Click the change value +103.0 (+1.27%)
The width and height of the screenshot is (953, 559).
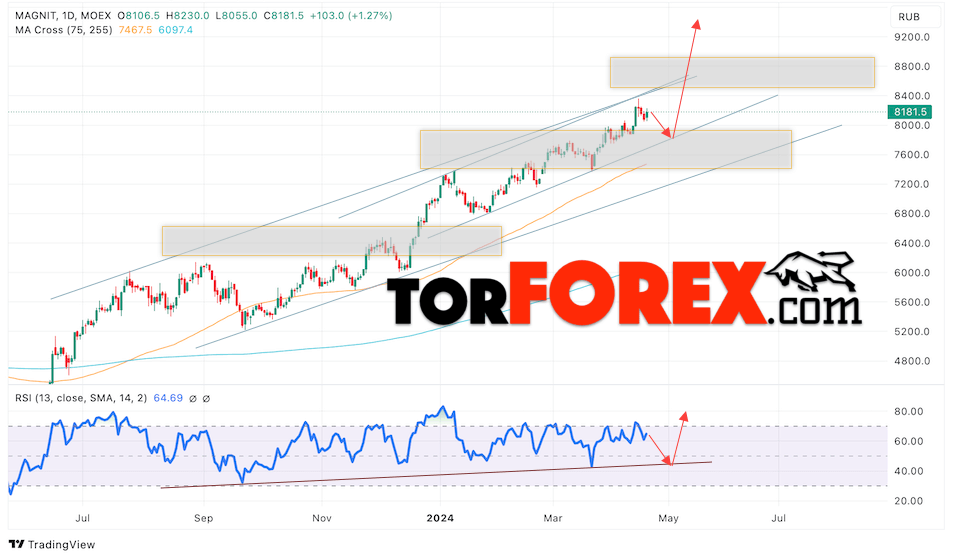[x=351, y=16]
